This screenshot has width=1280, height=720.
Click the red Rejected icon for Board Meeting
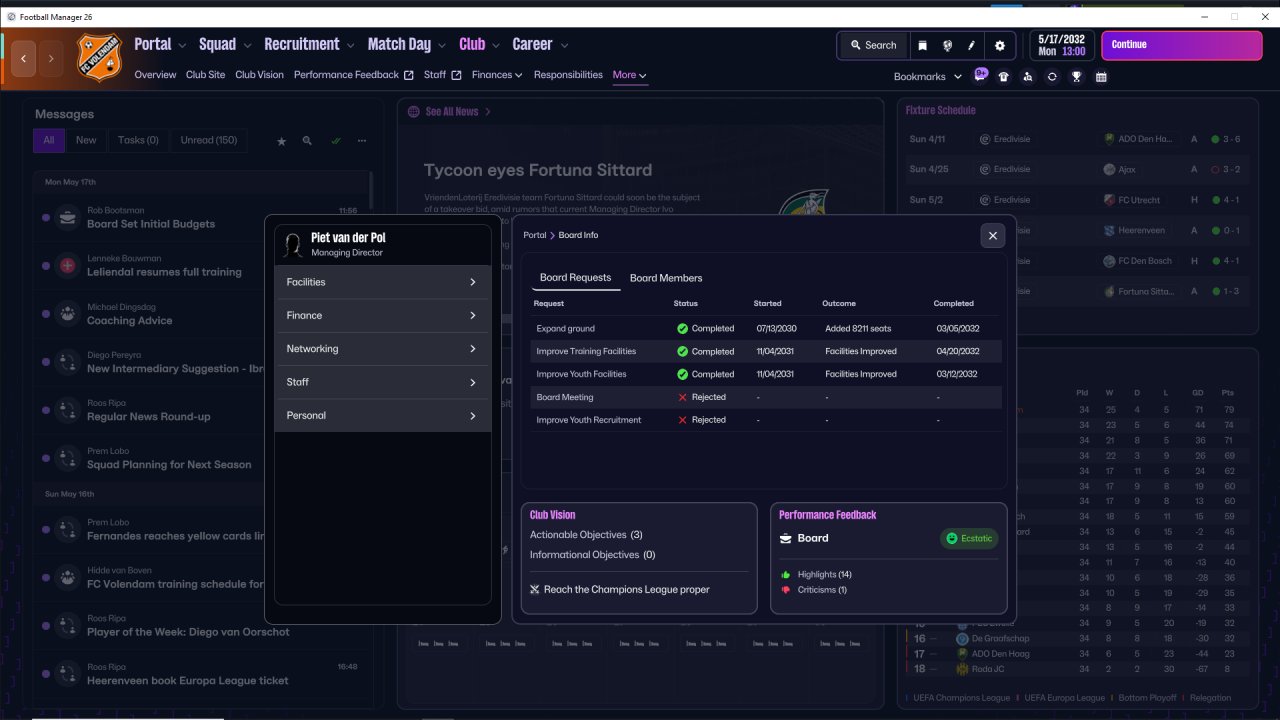[683, 397]
